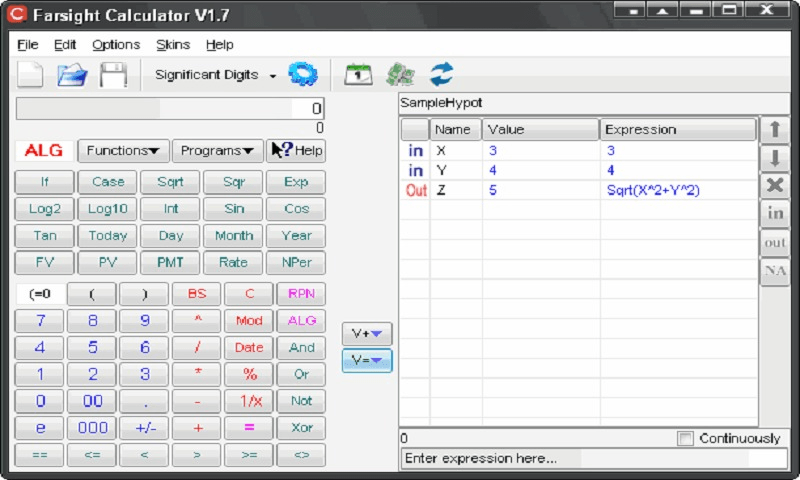
Task: Enable the Continuously checkbox
Action: (x=686, y=438)
